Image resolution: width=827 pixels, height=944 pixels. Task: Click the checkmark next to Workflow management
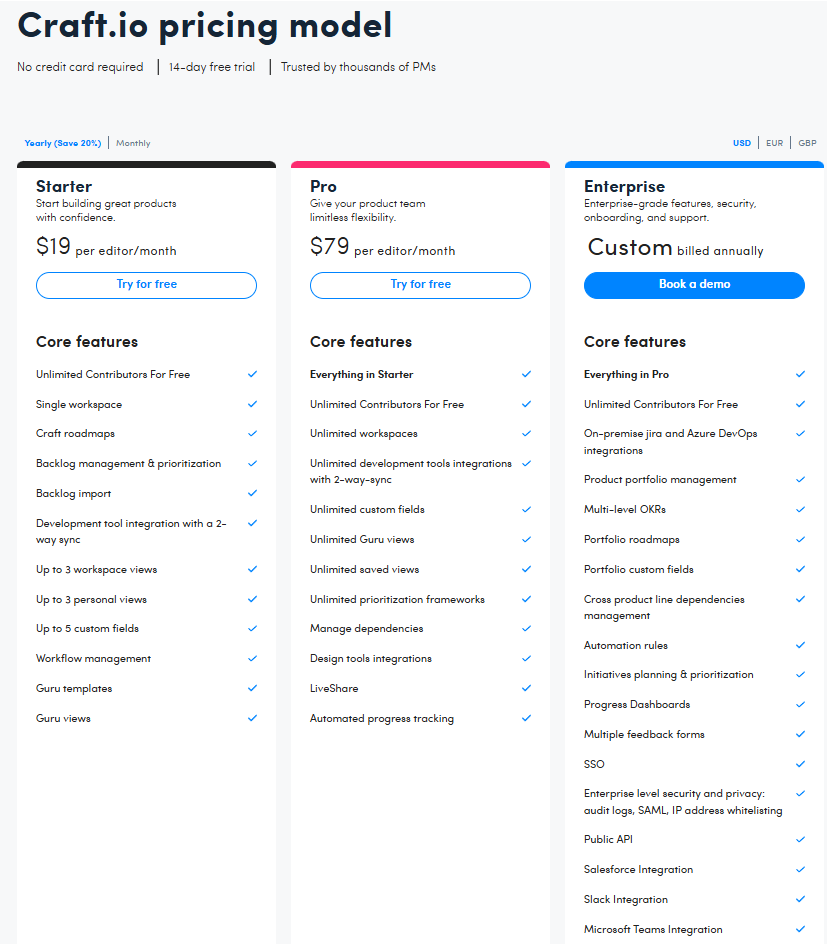[252, 658]
